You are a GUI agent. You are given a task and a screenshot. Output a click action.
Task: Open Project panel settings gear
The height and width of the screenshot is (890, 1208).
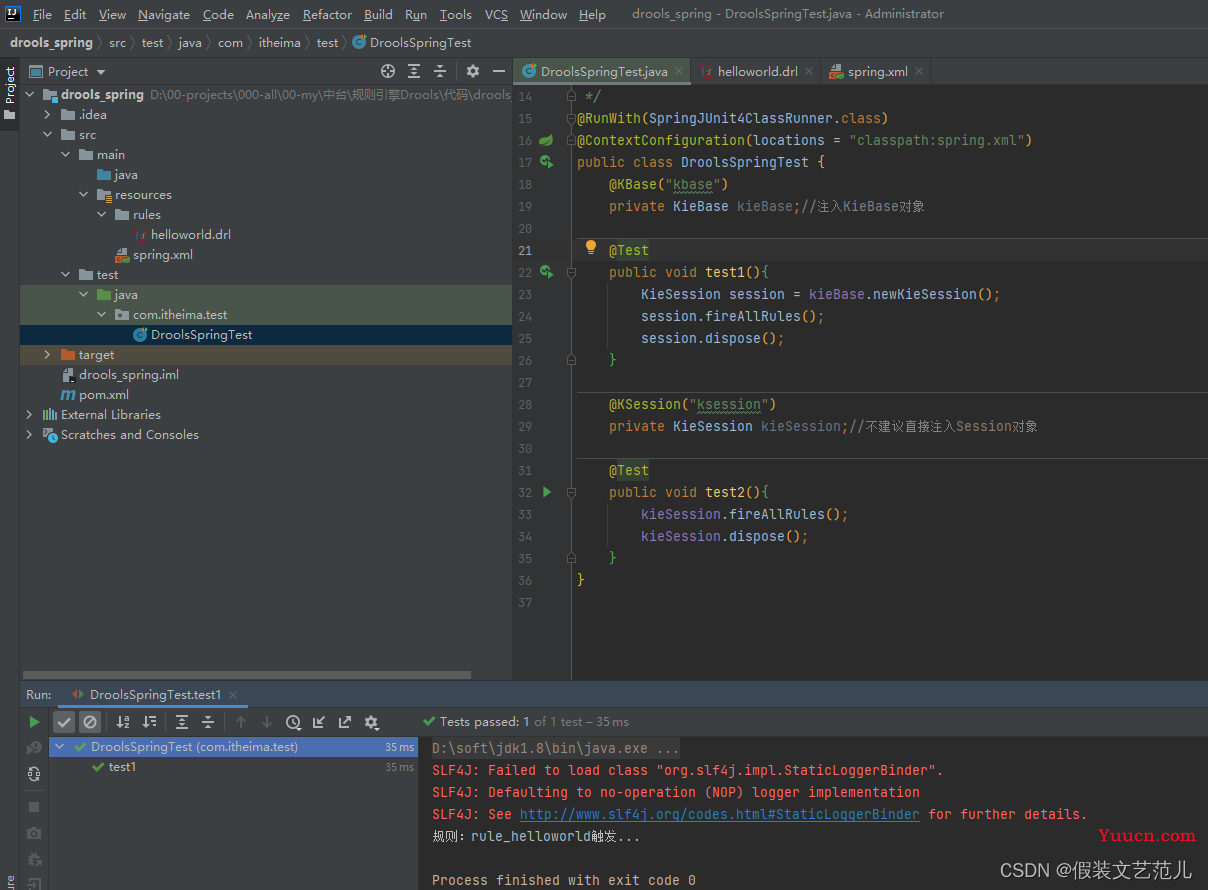pyautogui.click(x=473, y=71)
